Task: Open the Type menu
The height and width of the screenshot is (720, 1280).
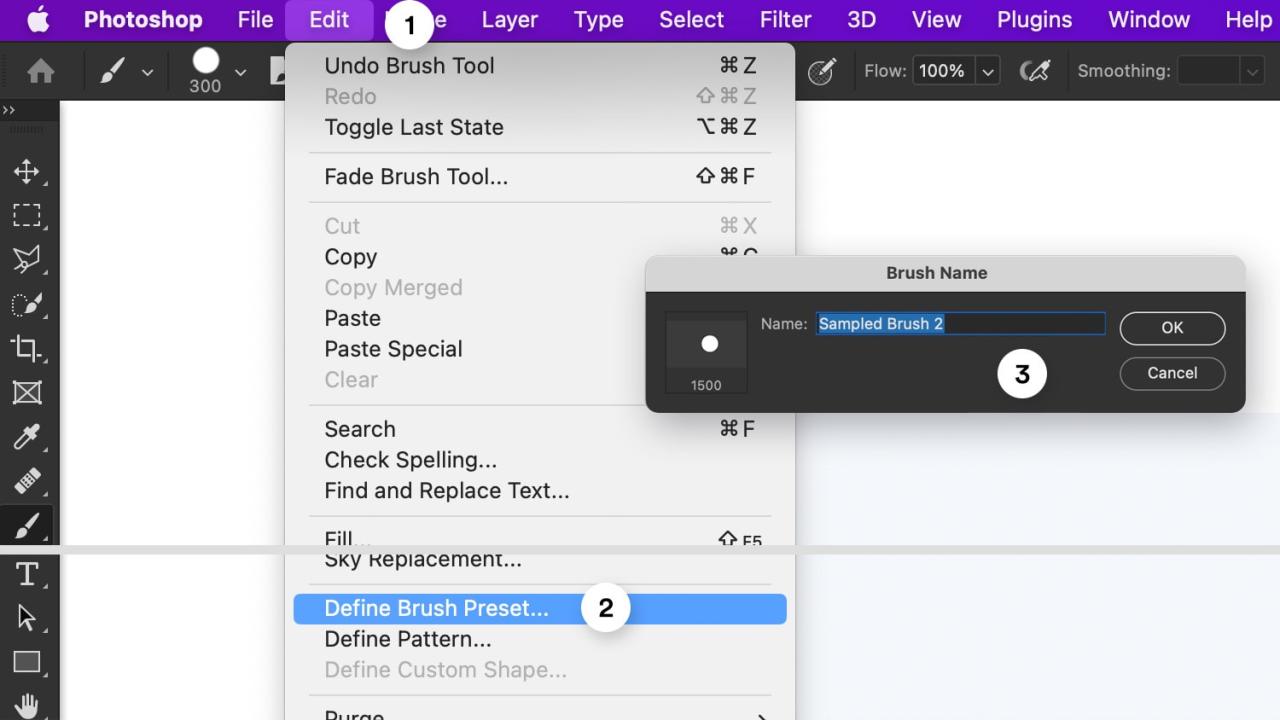Action: click(599, 19)
